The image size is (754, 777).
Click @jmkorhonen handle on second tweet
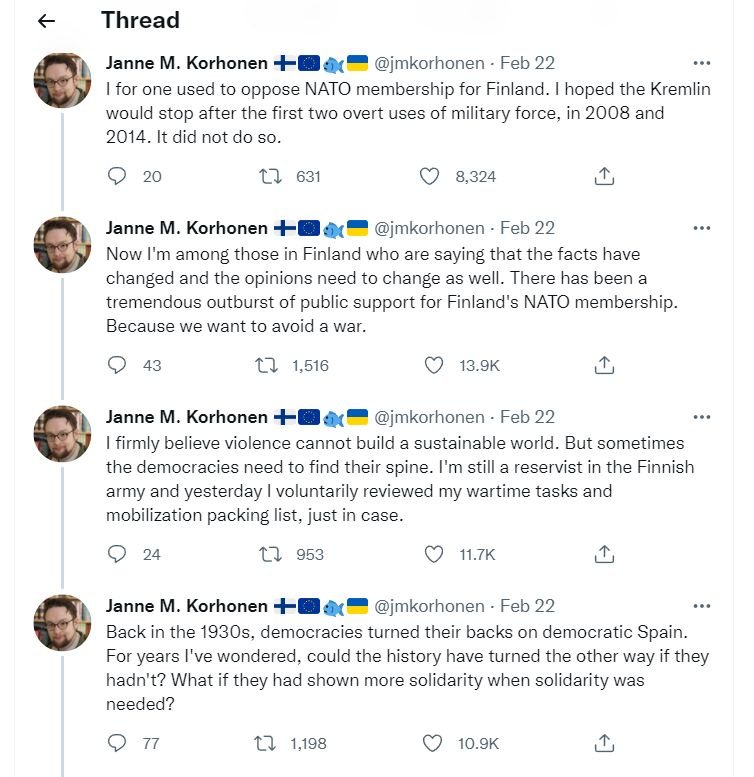429,228
